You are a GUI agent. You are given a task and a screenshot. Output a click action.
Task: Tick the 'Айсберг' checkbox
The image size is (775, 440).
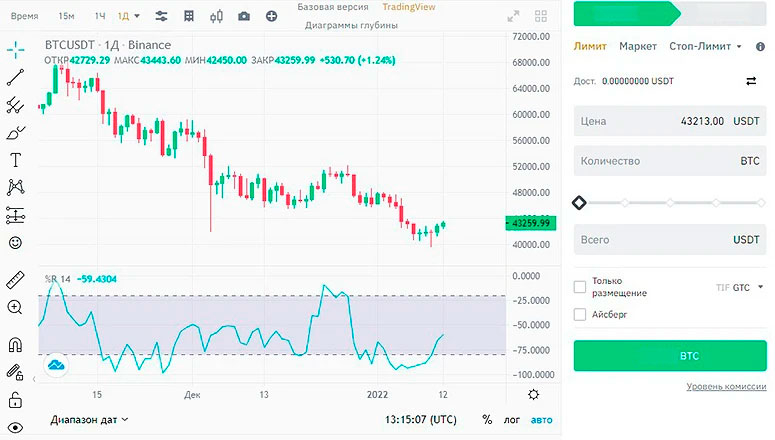point(580,315)
